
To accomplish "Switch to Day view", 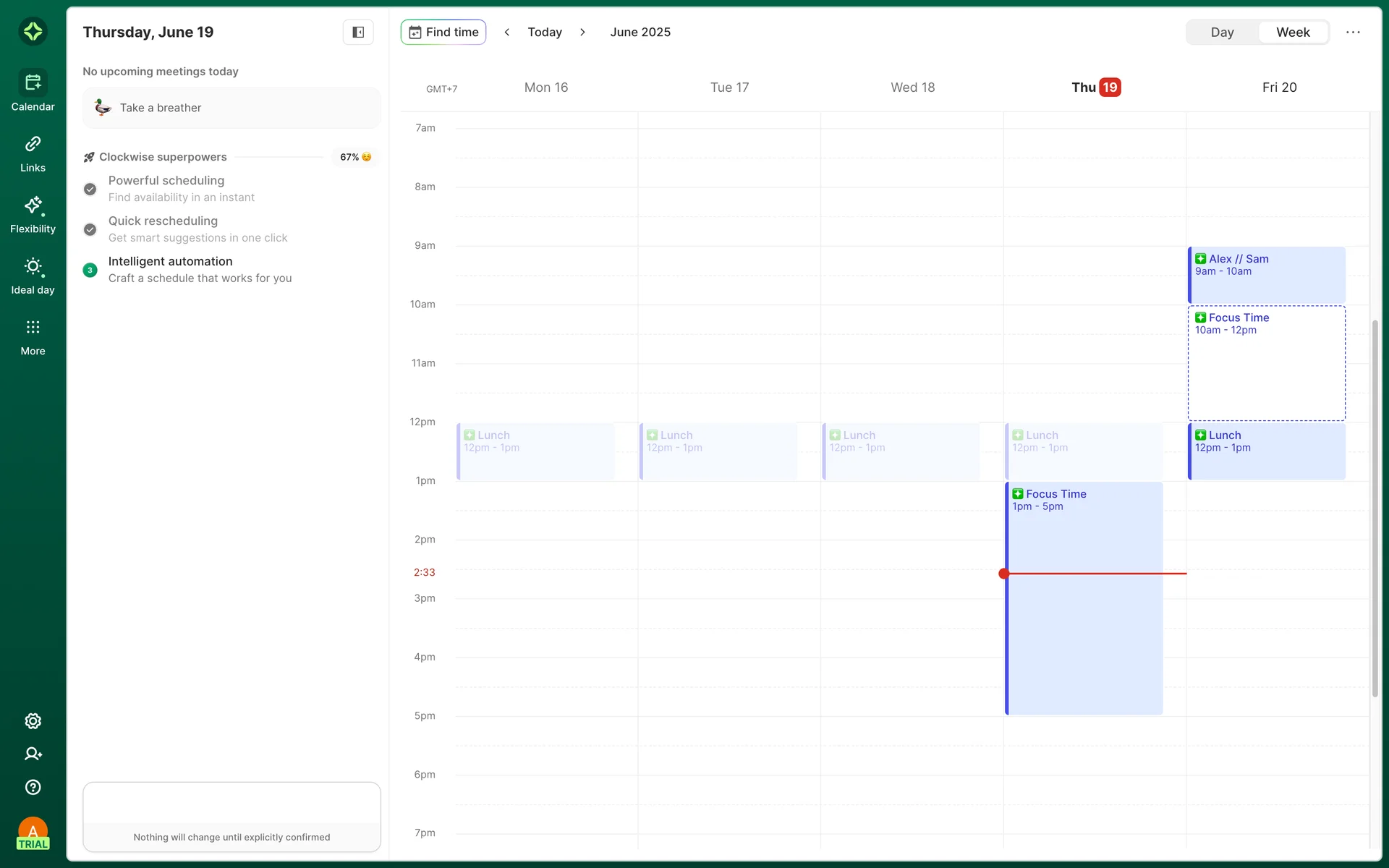I will pyautogui.click(x=1222, y=32).
